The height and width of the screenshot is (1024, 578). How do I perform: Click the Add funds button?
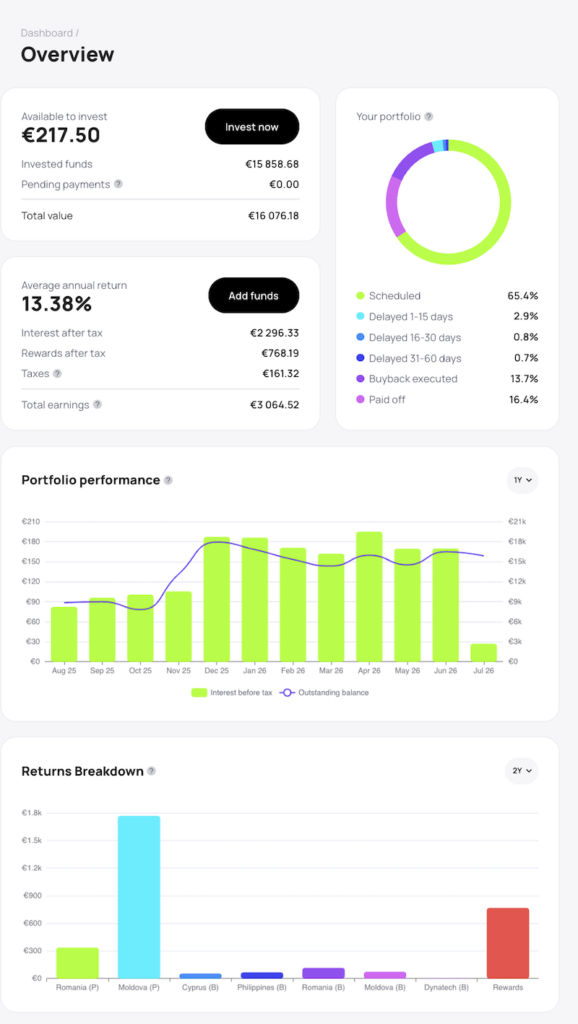click(x=253, y=296)
